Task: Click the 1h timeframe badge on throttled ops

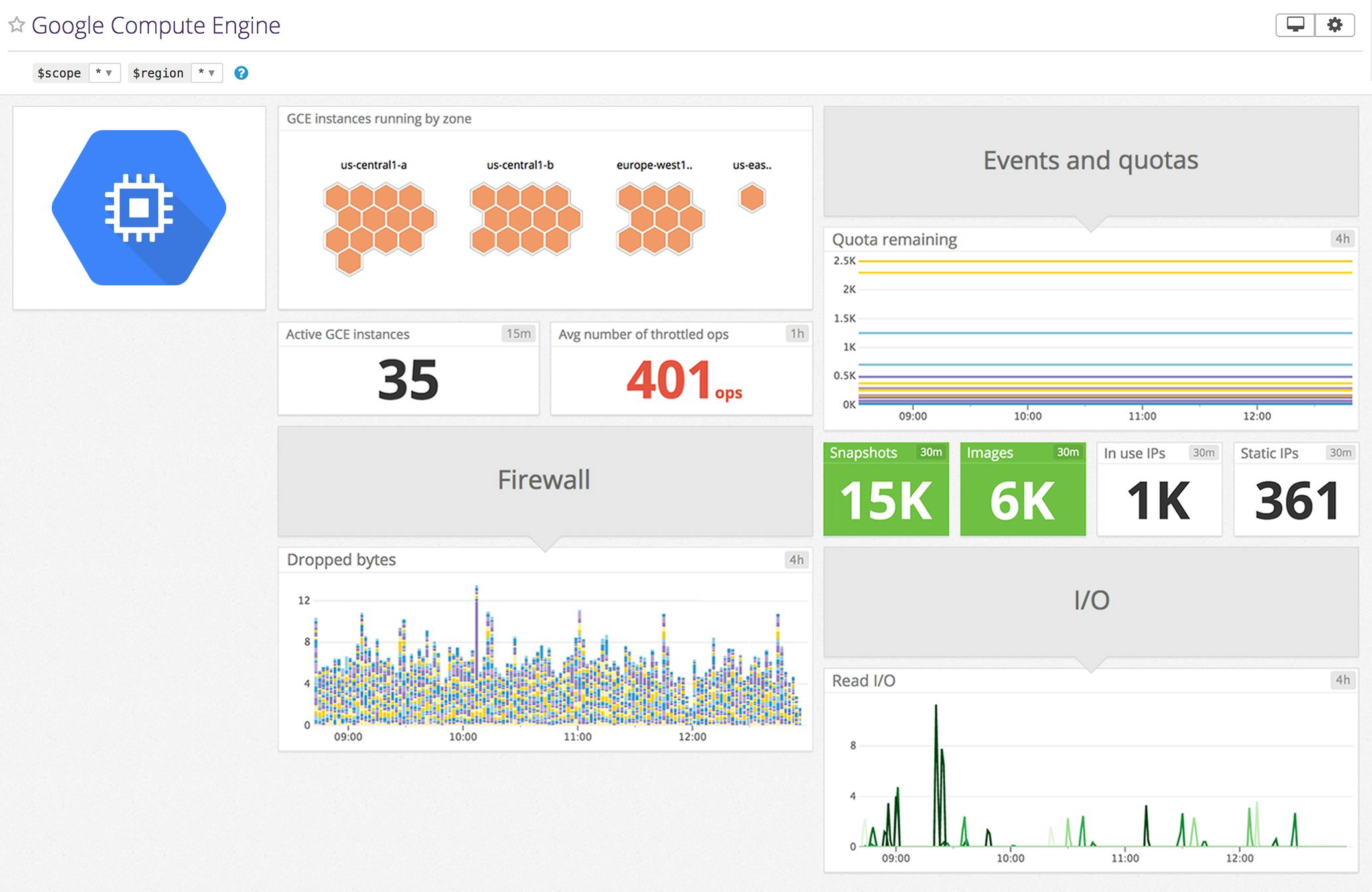Action: [x=797, y=334]
